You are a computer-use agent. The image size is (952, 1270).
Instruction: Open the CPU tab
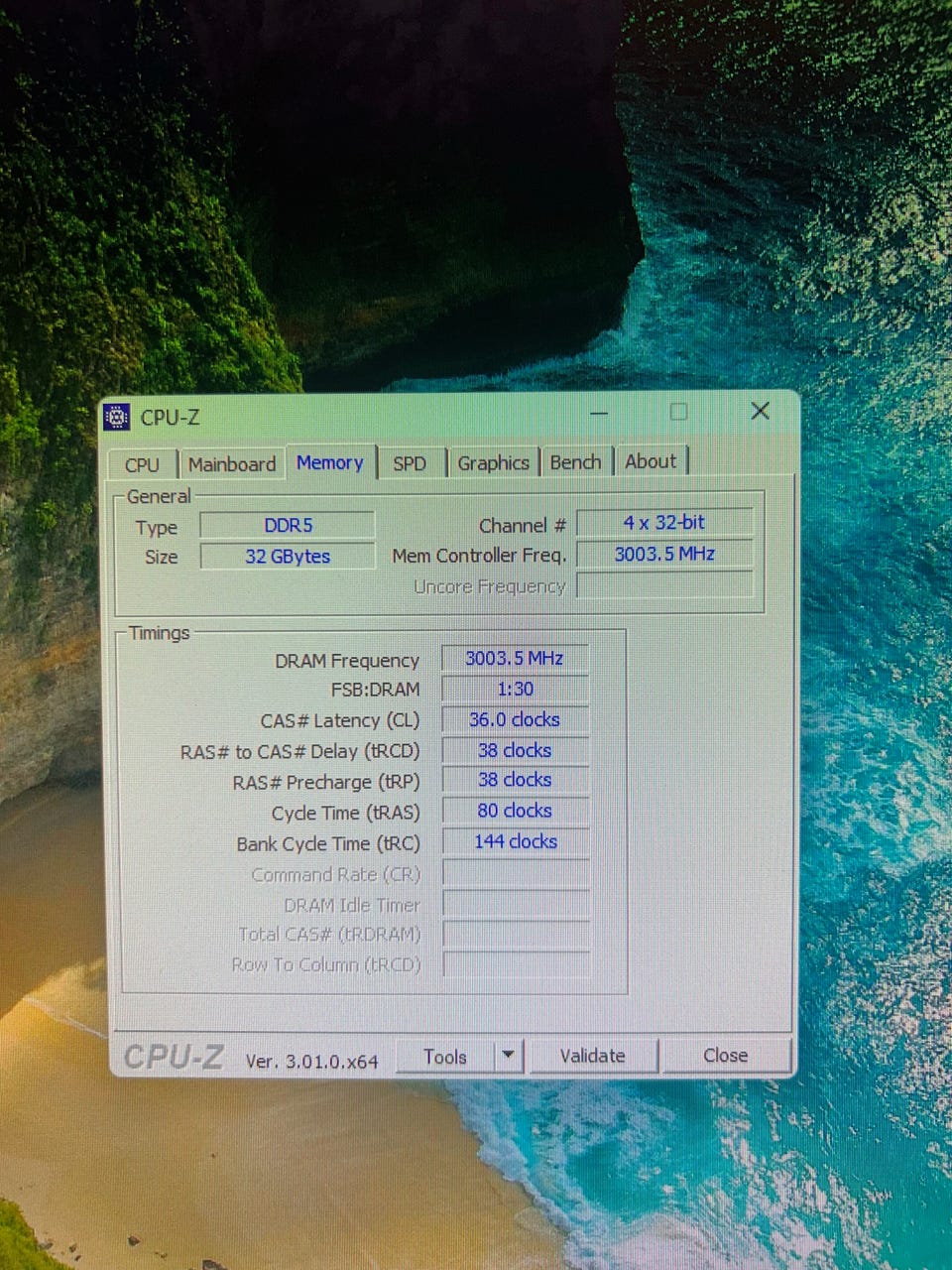tap(142, 464)
